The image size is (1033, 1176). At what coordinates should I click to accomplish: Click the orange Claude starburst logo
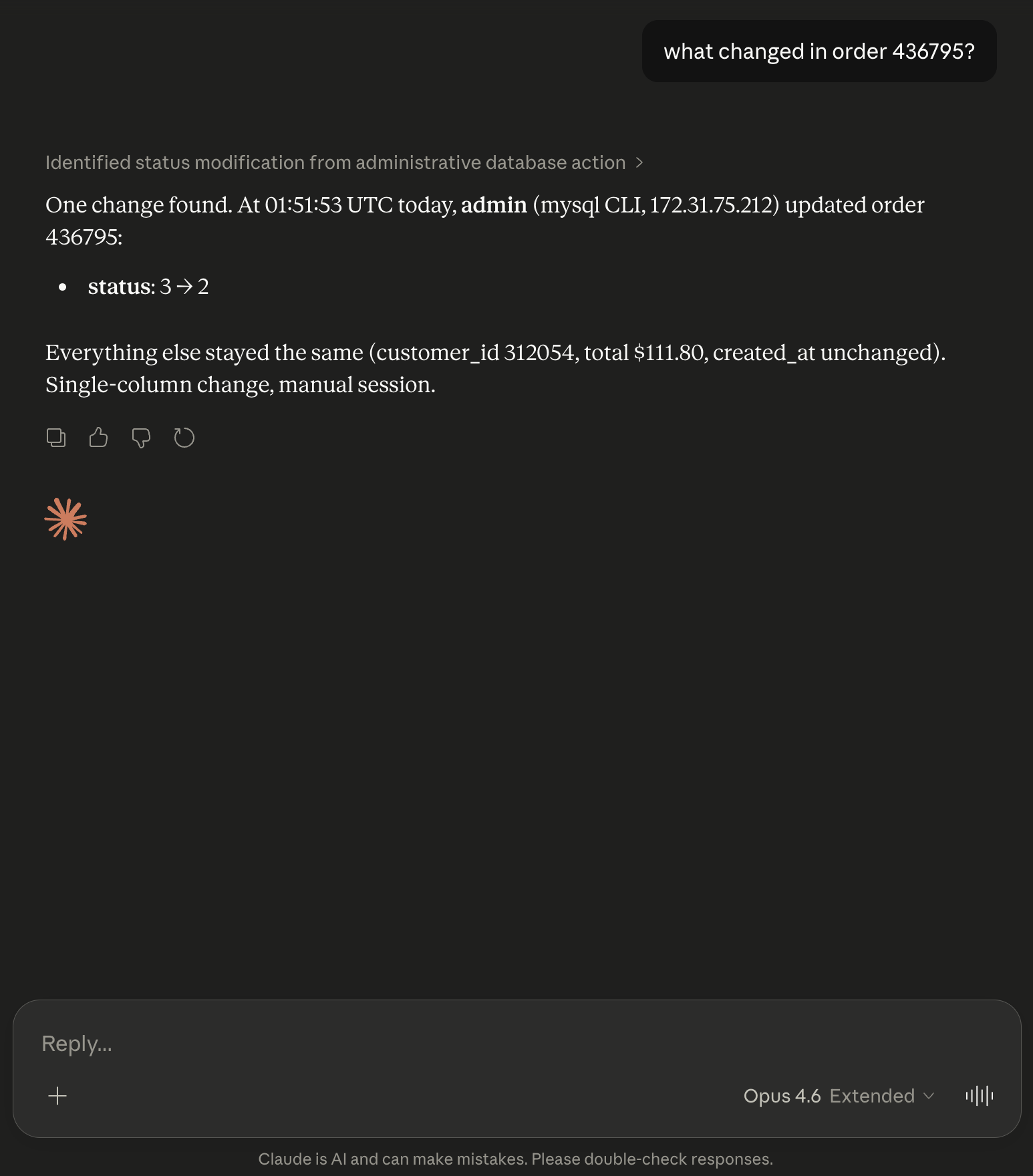click(65, 519)
